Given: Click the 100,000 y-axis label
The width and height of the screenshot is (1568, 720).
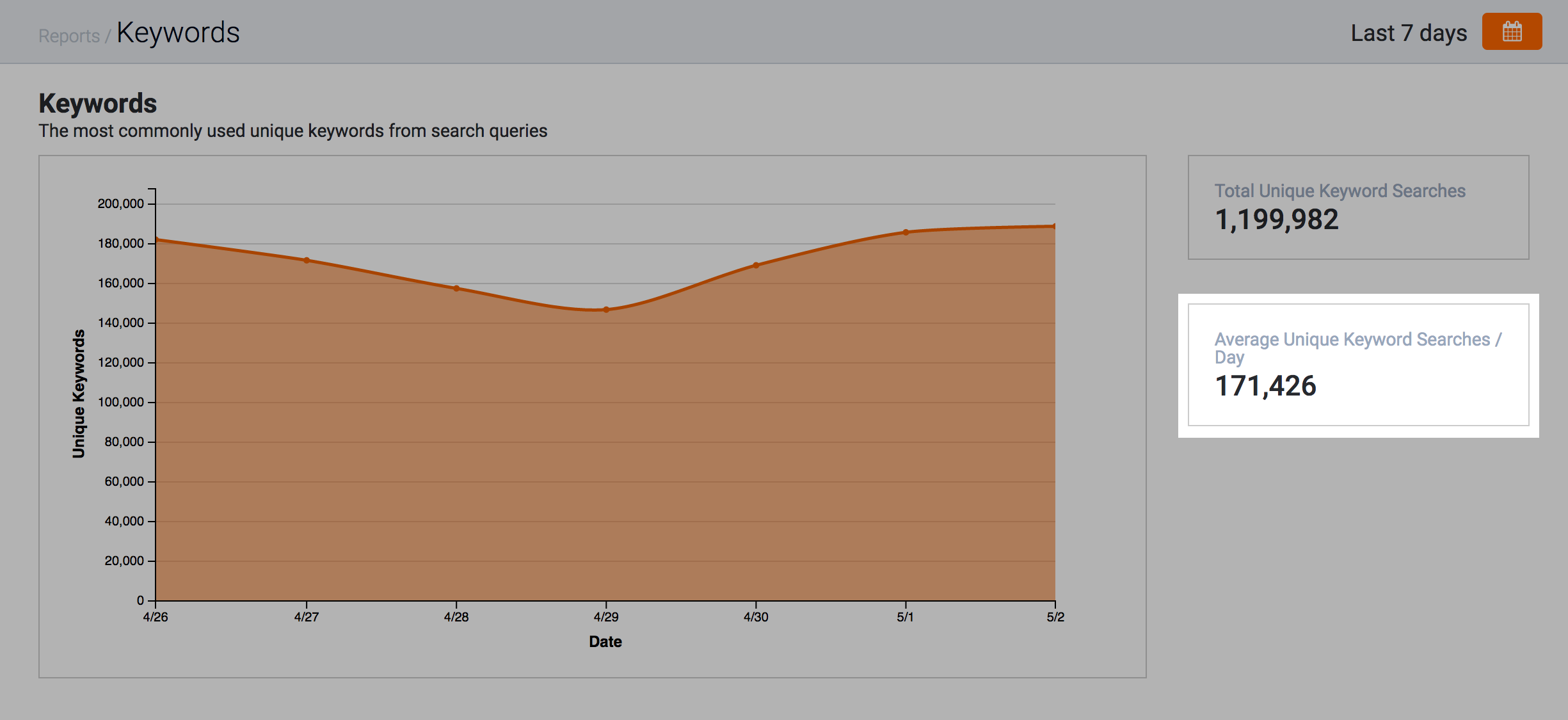Looking at the screenshot, I should 121,402.
